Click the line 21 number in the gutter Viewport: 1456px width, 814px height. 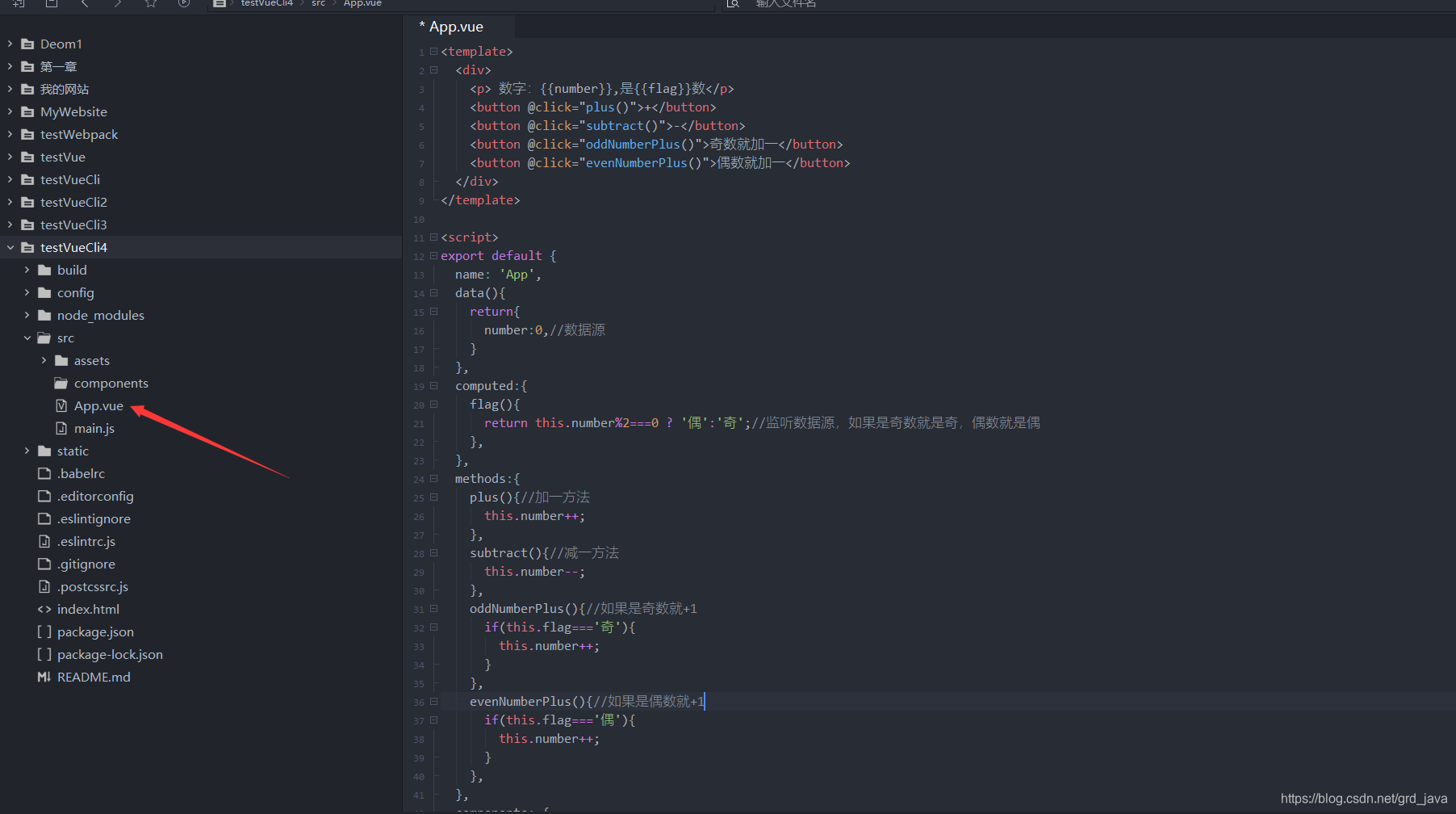tap(419, 423)
